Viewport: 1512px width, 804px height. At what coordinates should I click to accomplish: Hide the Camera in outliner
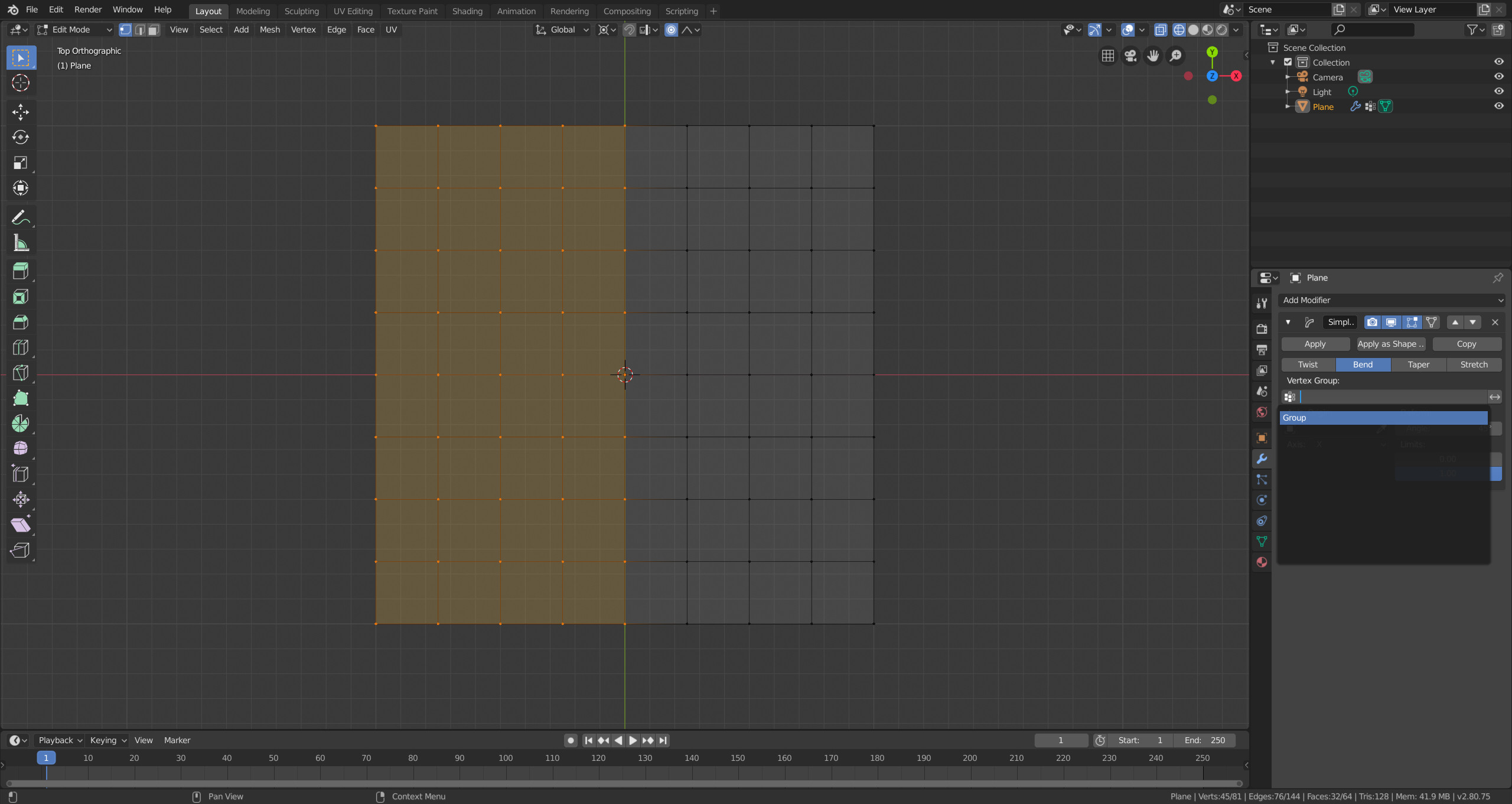1499,77
